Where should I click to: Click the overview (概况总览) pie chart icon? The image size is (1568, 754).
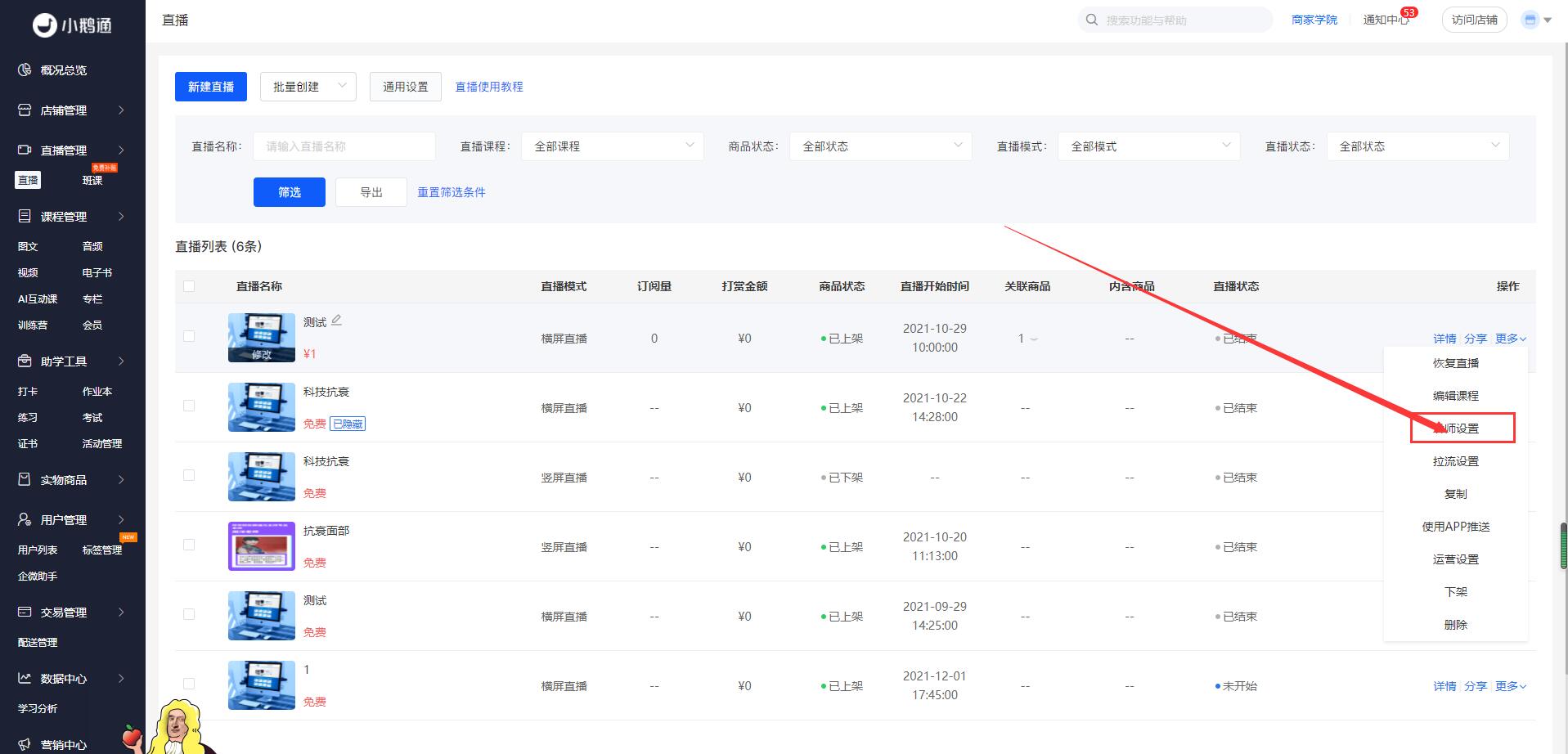click(25, 70)
